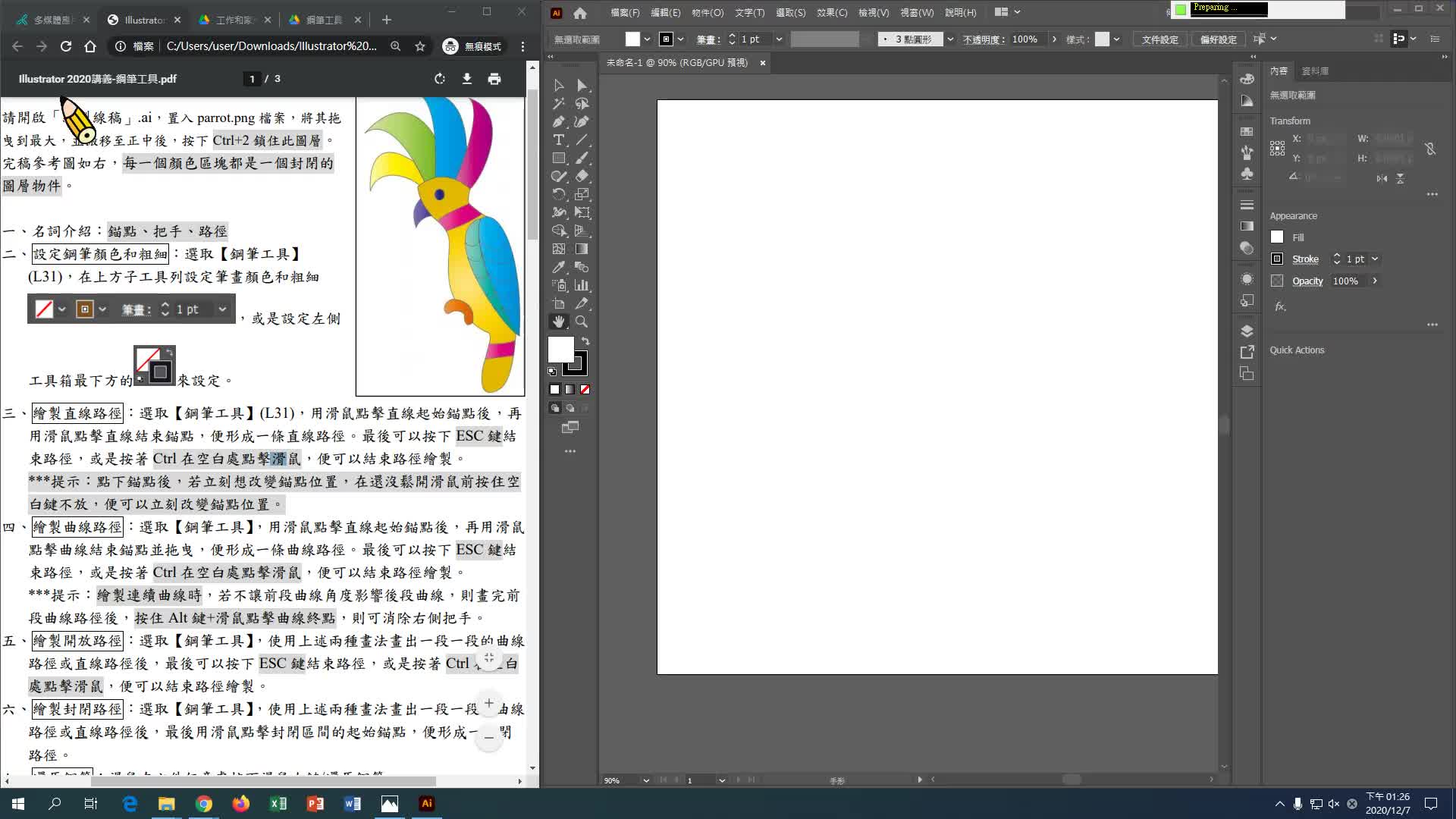
Task: Select the Rectangle tool
Action: coord(559,158)
